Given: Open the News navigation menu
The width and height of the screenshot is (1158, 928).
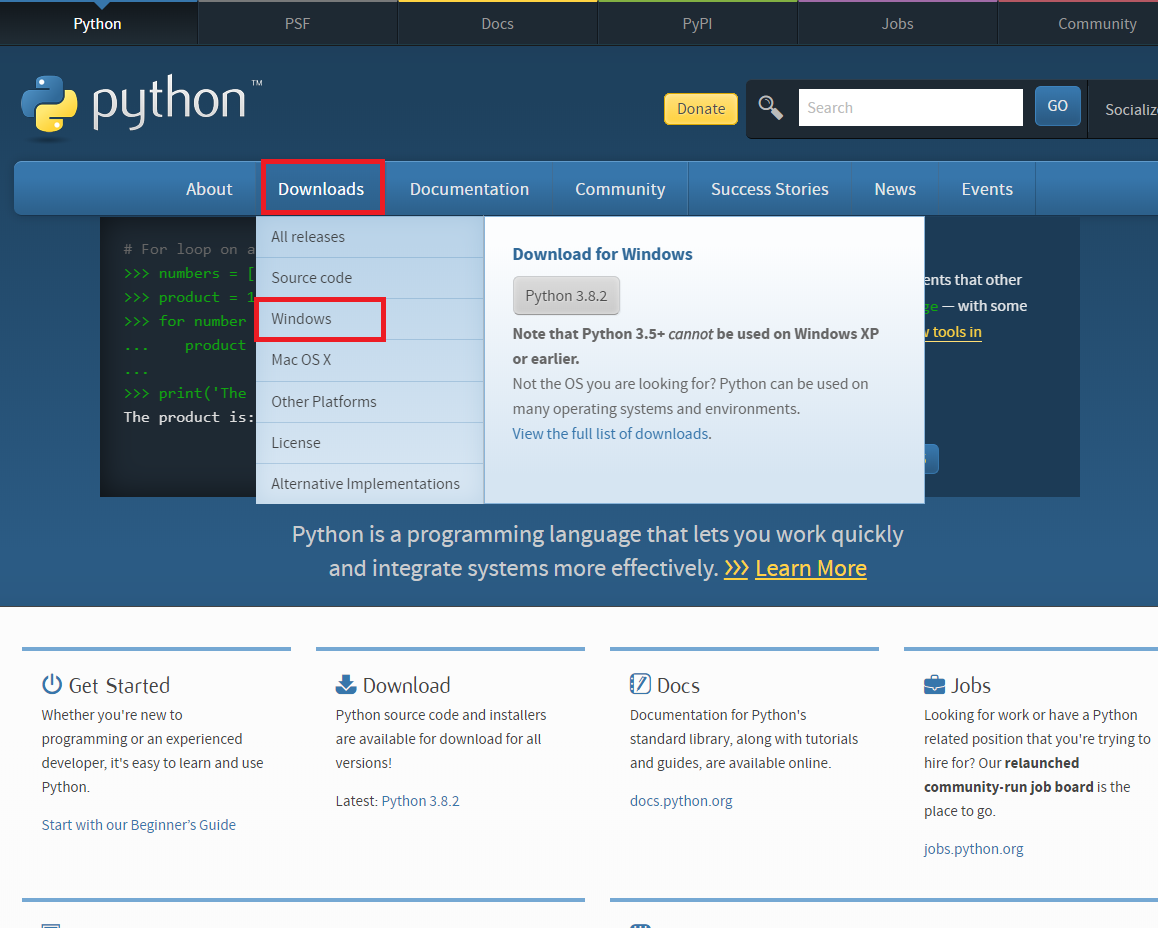Looking at the screenshot, I should [895, 189].
